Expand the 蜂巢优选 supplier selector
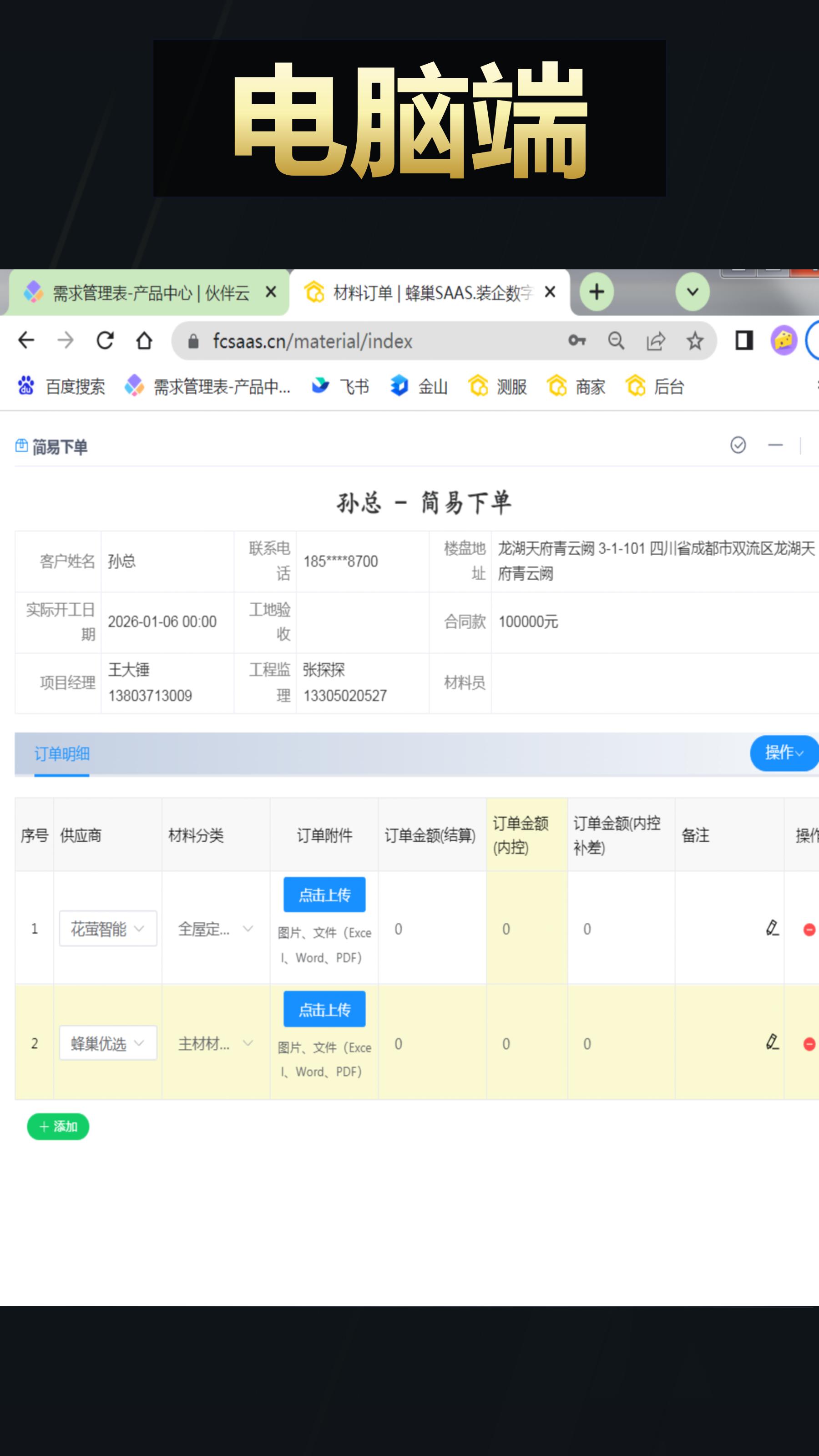819x1456 pixels. 107,1043
